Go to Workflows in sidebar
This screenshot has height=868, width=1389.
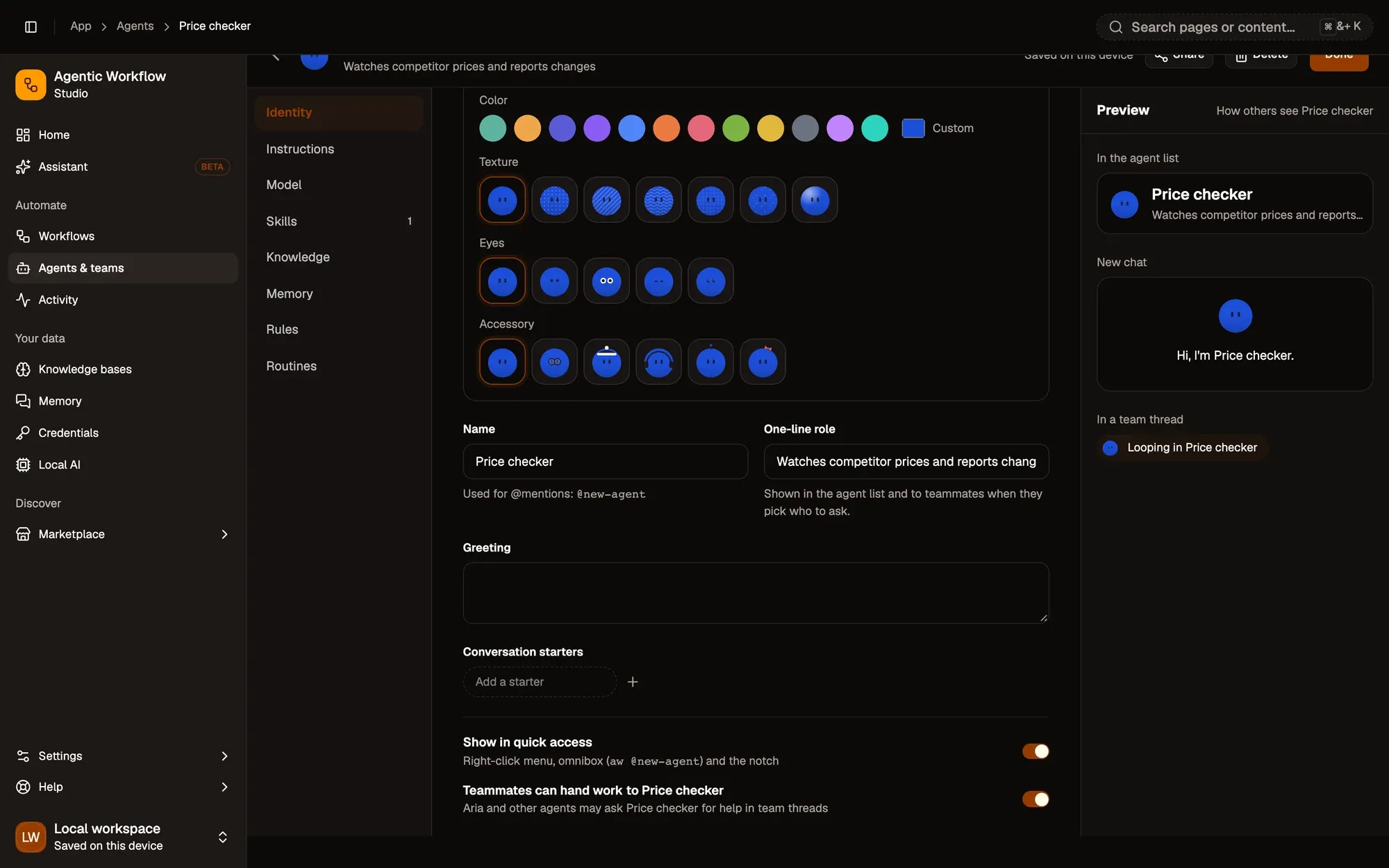pos(123,236)
